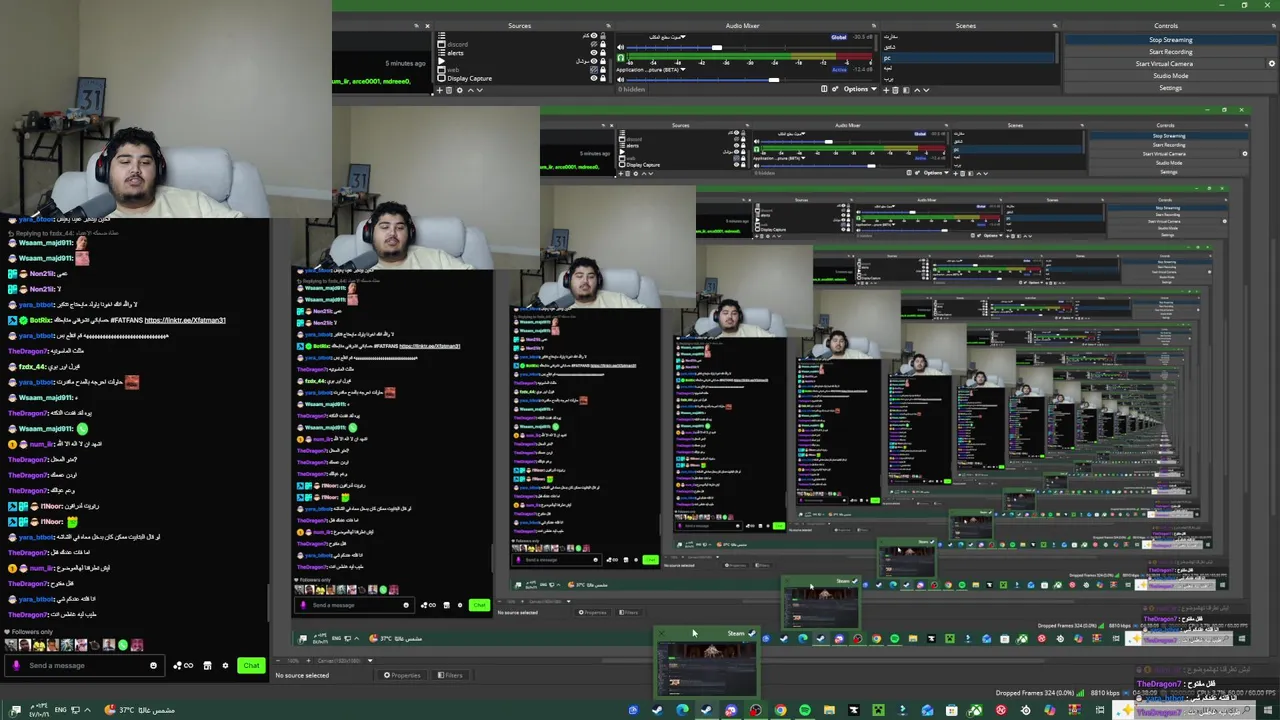This screenshot has width=1280, height=720.
Task: Open Microsoft Edge from Windows taskbar
Action: (x=682, y=710)
